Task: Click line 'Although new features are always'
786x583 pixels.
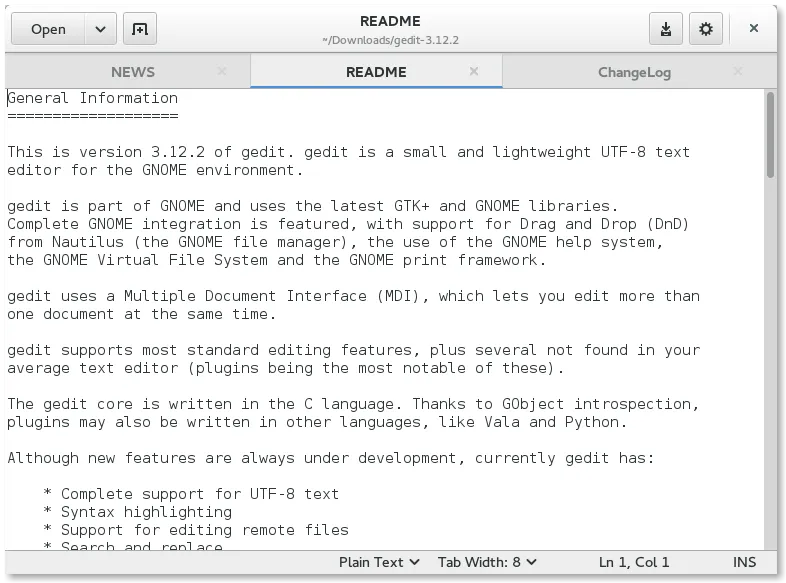Action: pyautogui.click(x=331, y=458)
